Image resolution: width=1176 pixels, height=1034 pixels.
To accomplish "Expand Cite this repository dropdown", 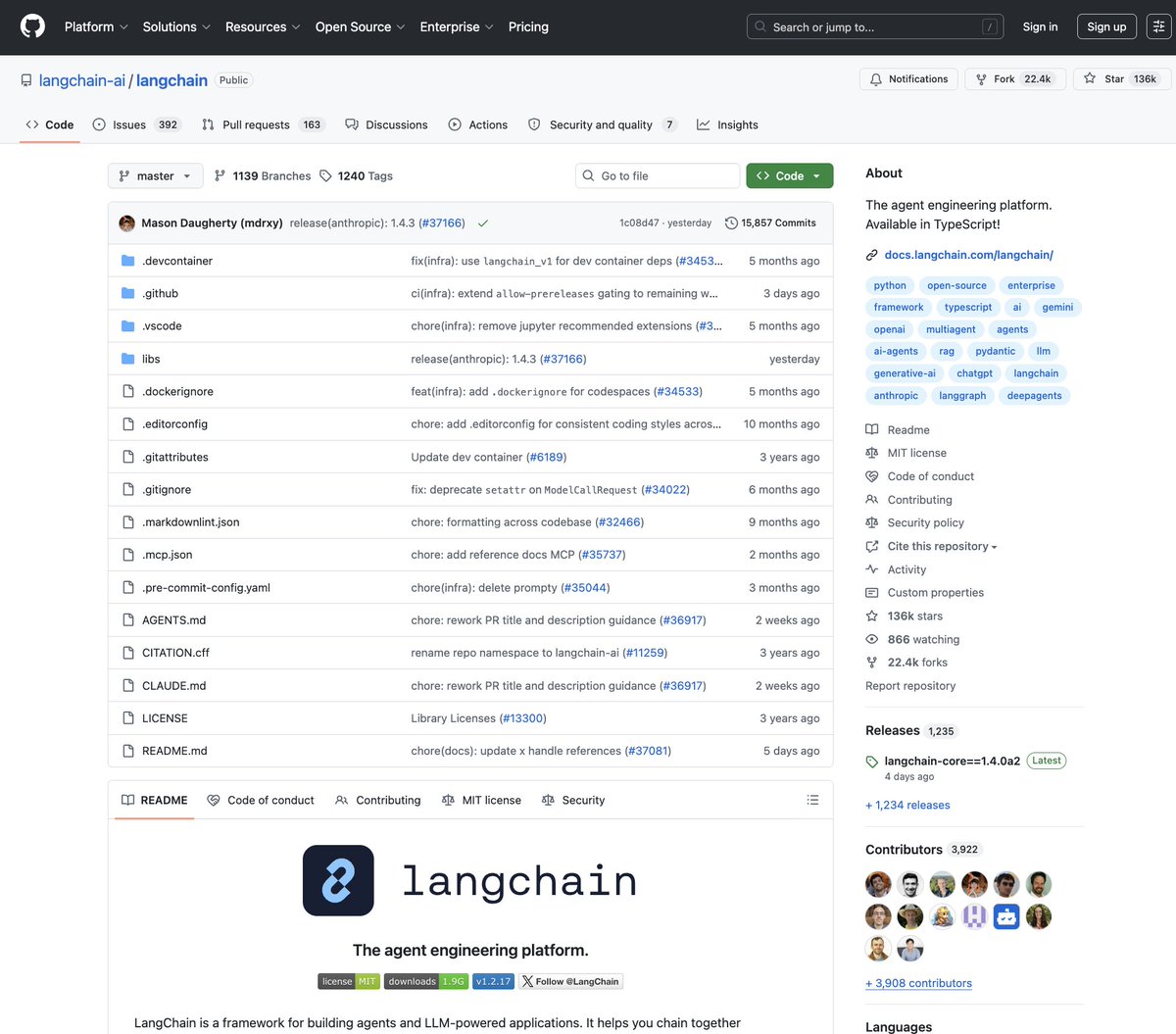I will pos(942,546).
